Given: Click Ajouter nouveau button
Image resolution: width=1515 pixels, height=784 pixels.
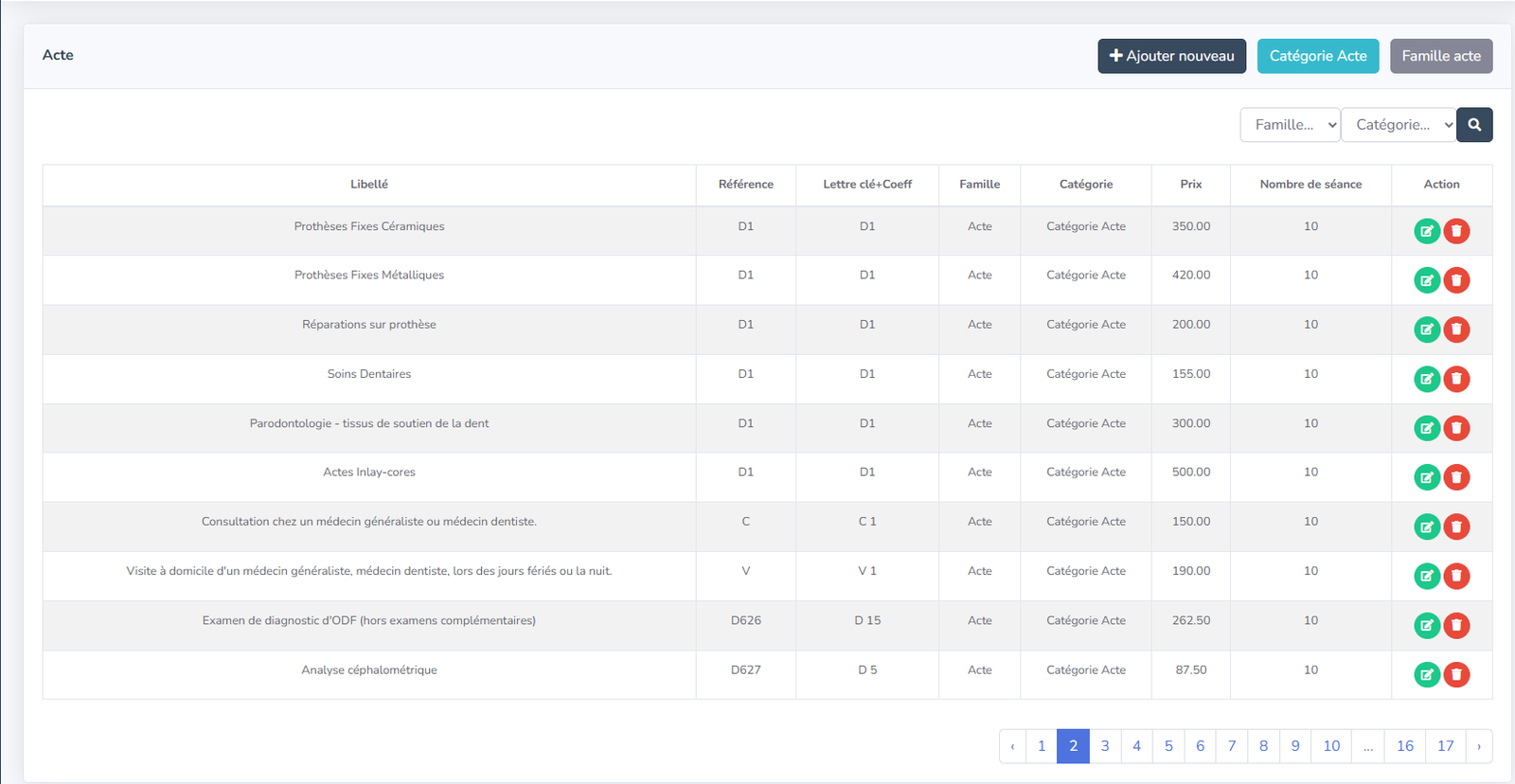Looking at the screenshot, I should point(1171,56).
